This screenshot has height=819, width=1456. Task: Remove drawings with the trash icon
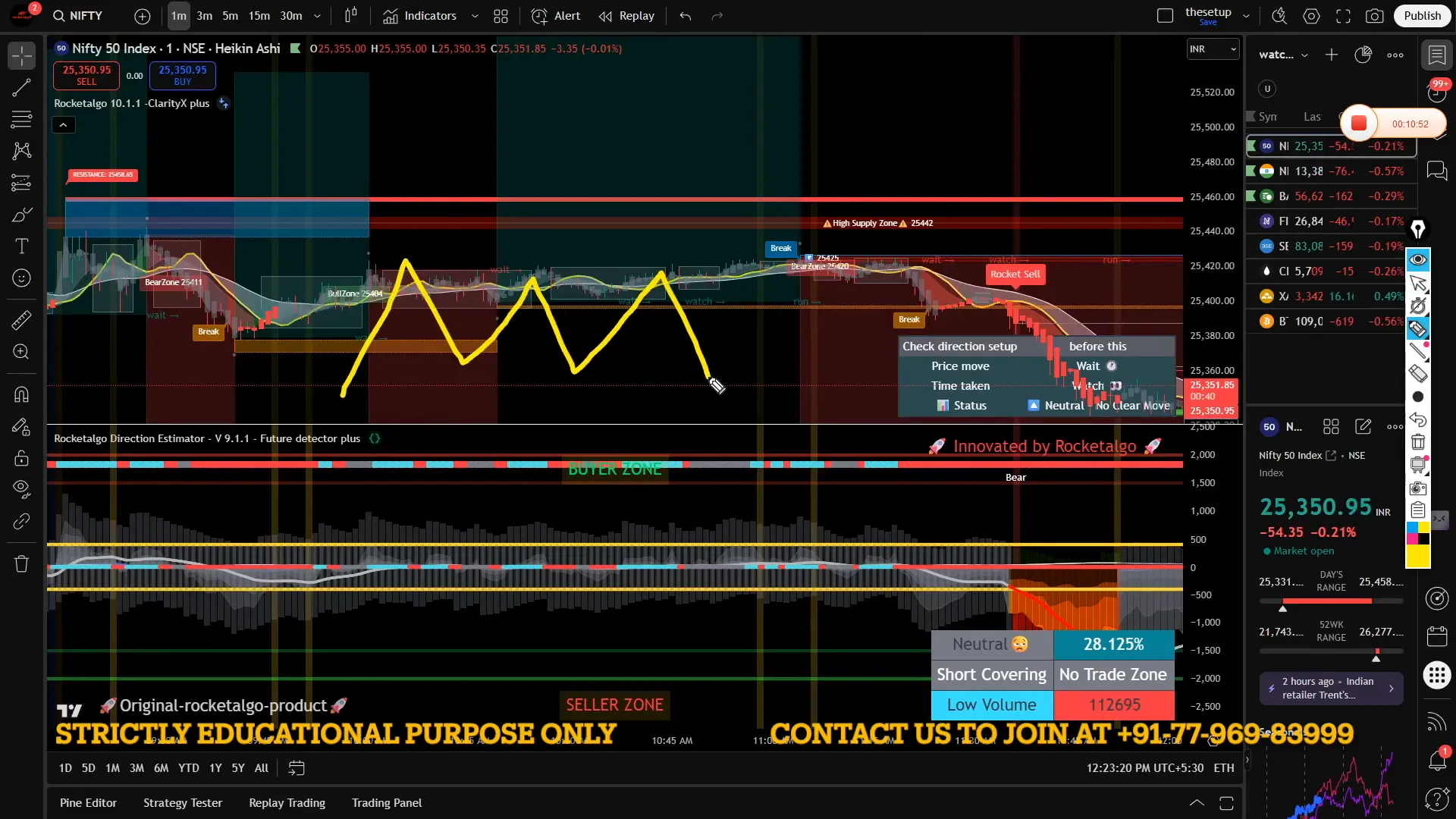click(x=21, y=563)
